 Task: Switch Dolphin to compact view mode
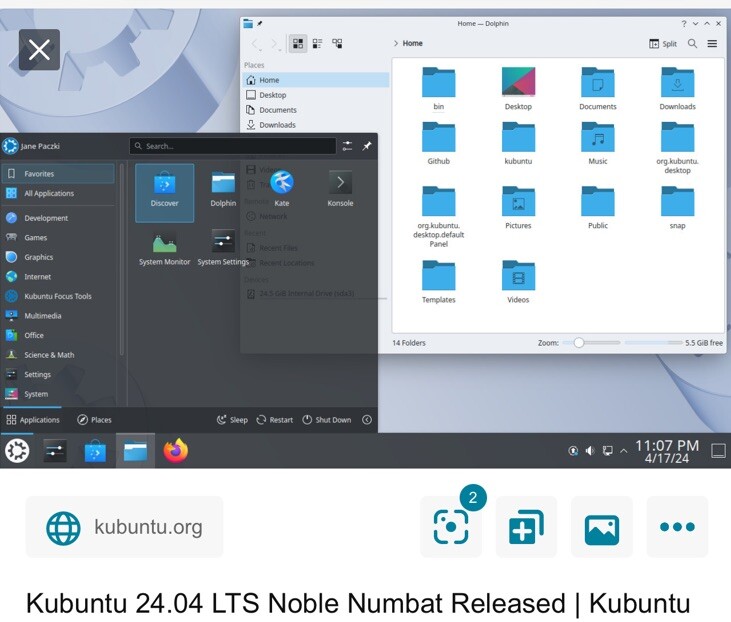(317, 43)
